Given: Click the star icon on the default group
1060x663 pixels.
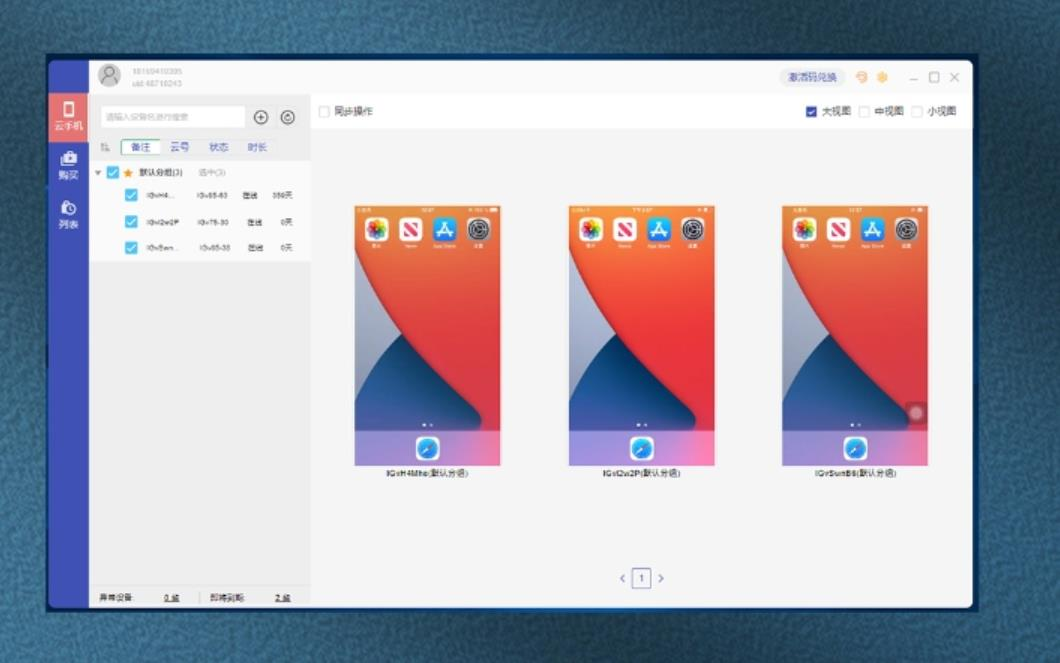Looking at the screenshot, I should point(128,173).
